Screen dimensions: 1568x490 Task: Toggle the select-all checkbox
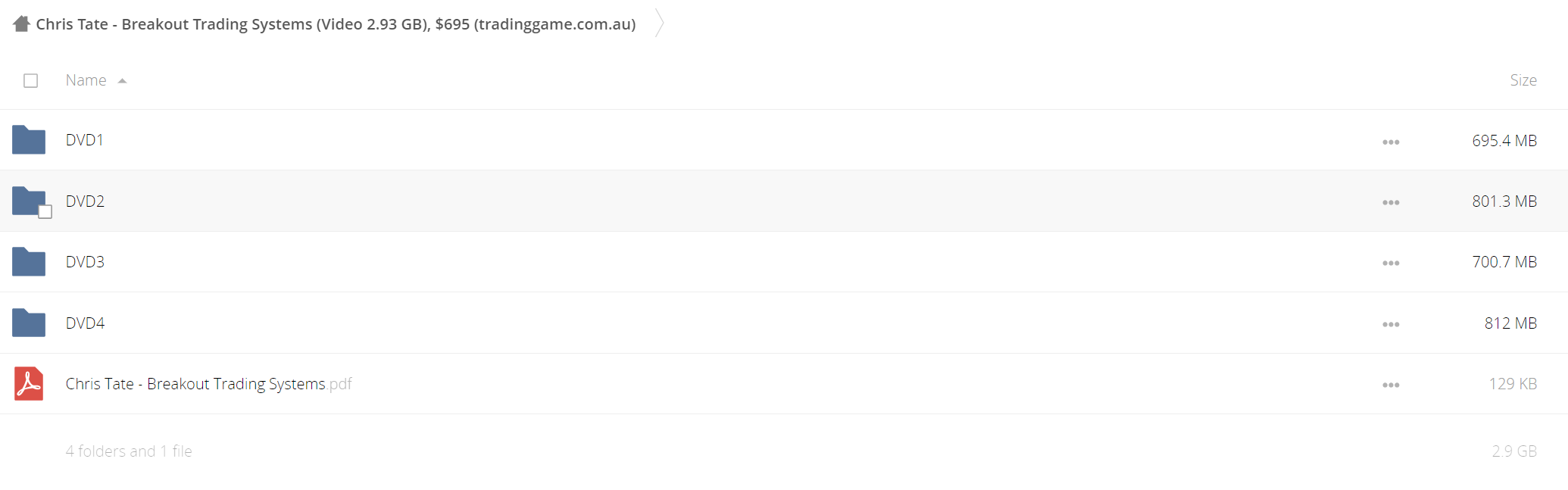pyautogui.click(x=31, y=80)
